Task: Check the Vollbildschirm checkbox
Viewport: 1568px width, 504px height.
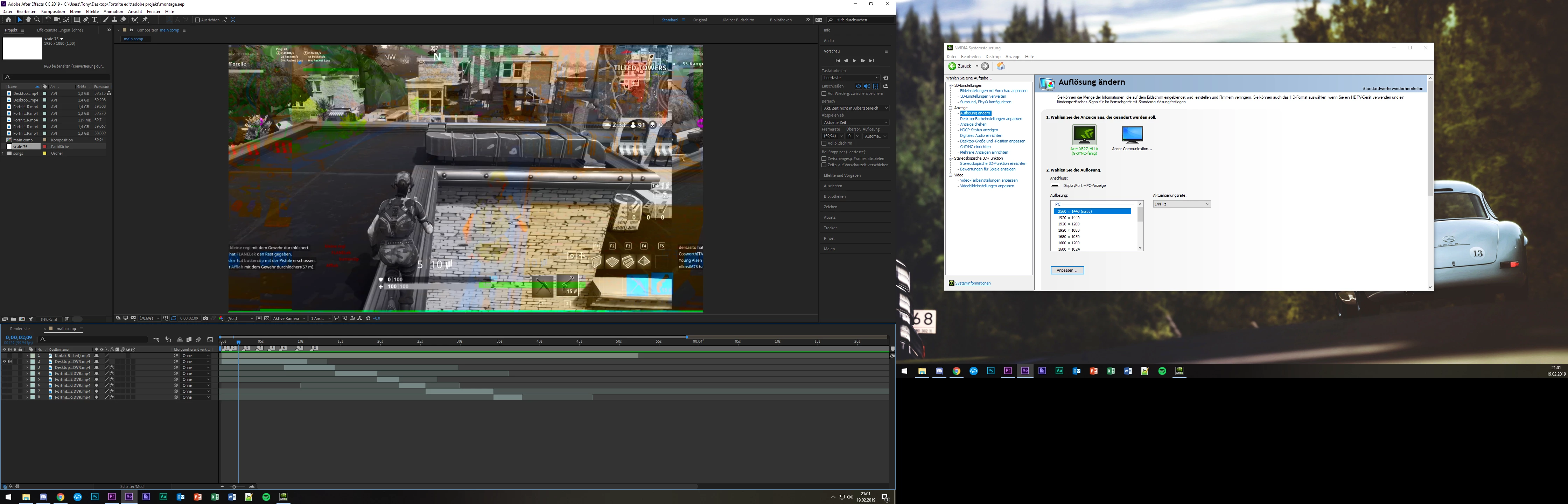Action: tap(824, 143)
